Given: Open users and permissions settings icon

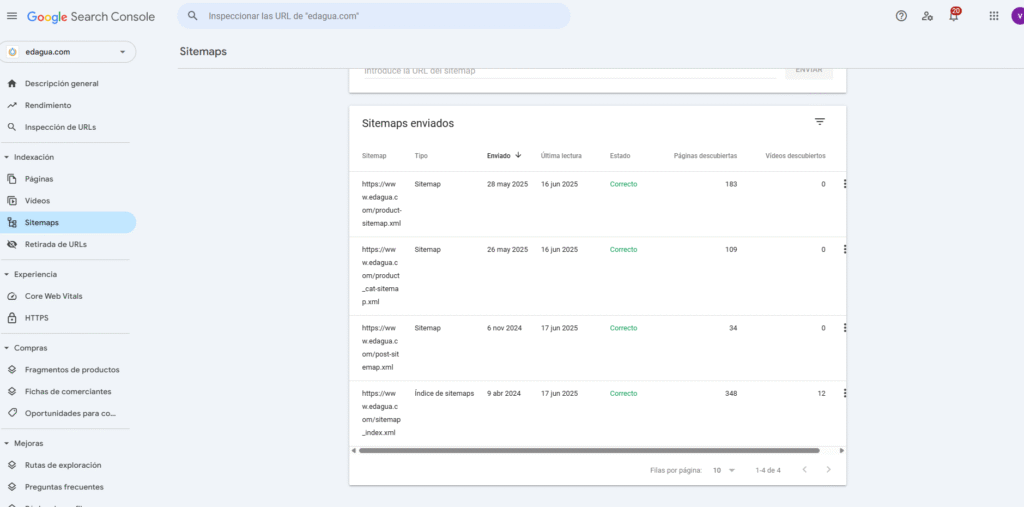Looking at the screenshot, I should 927,16.
